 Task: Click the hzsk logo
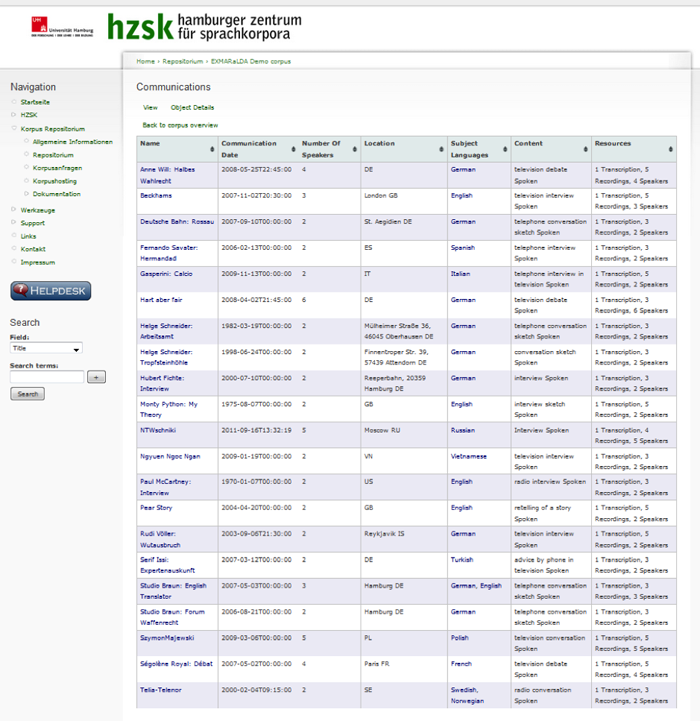tap(204, 27)
